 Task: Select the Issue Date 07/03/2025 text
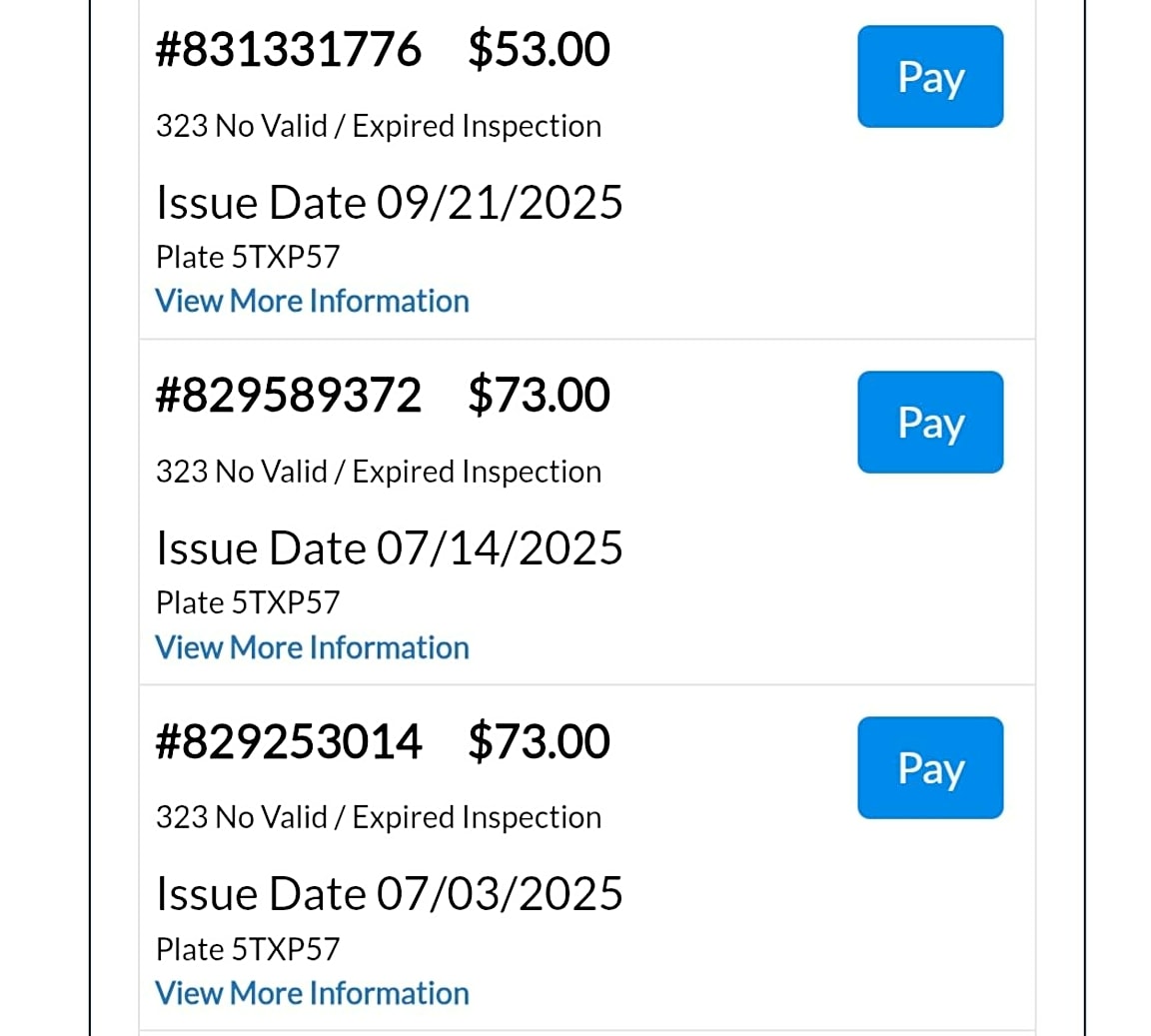click(389, 894)
